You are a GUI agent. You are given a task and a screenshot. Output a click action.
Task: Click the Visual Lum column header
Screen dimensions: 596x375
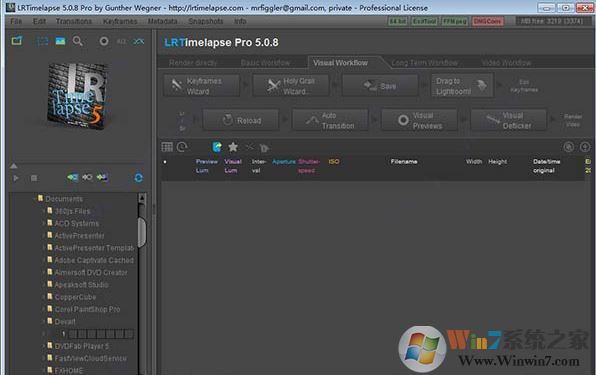233,166
